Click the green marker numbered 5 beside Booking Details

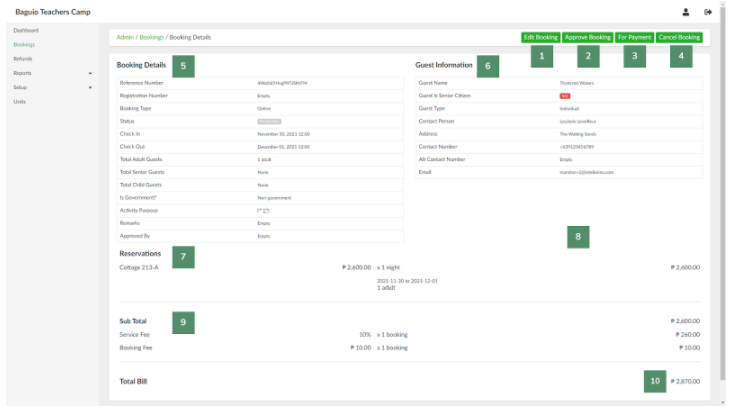pos(183,66)
